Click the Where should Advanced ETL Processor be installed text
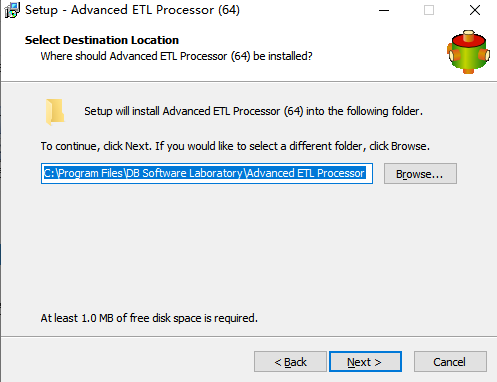 176,56
